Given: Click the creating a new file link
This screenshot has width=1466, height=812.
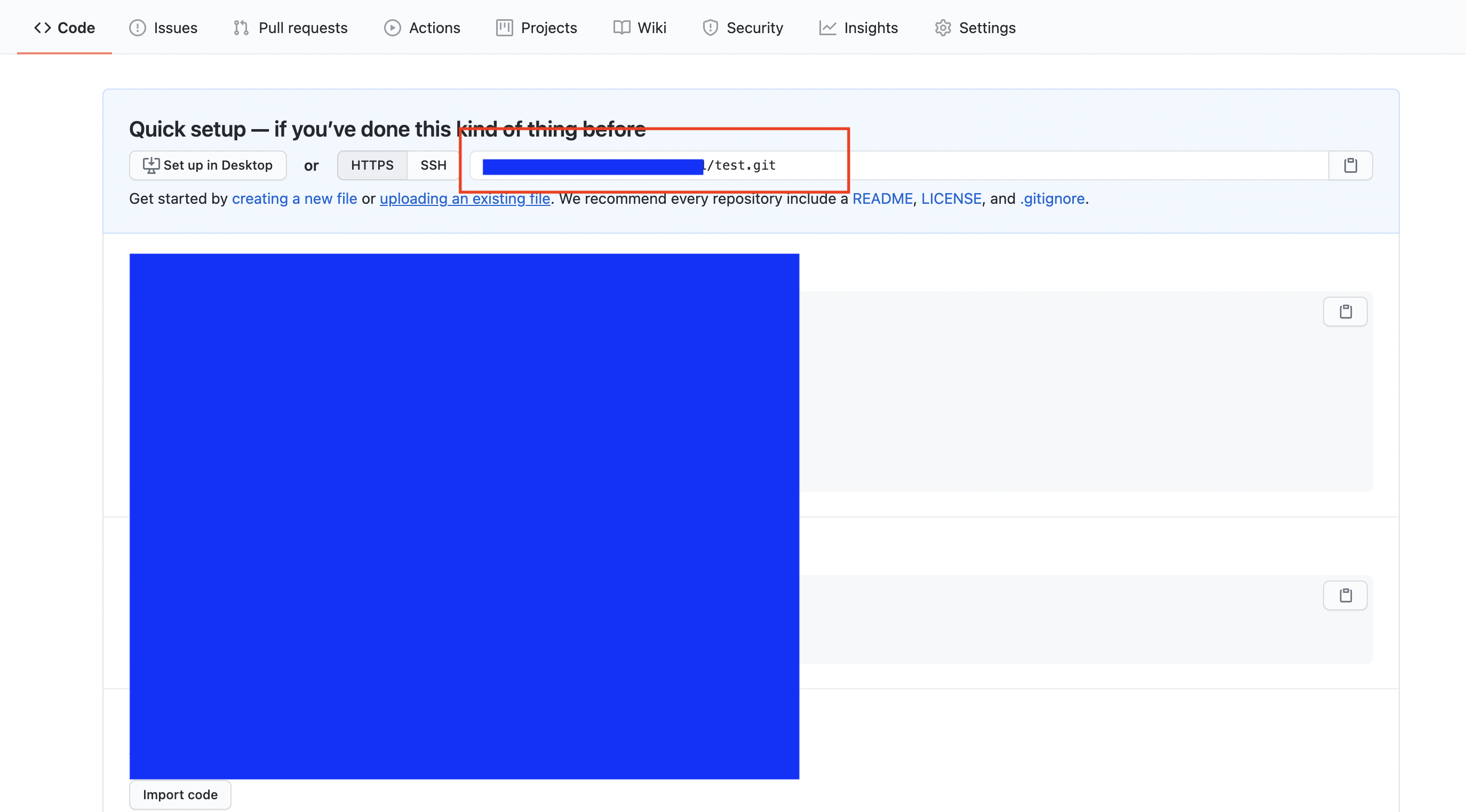Looking at the screenshot, I should tap(295, 198).
